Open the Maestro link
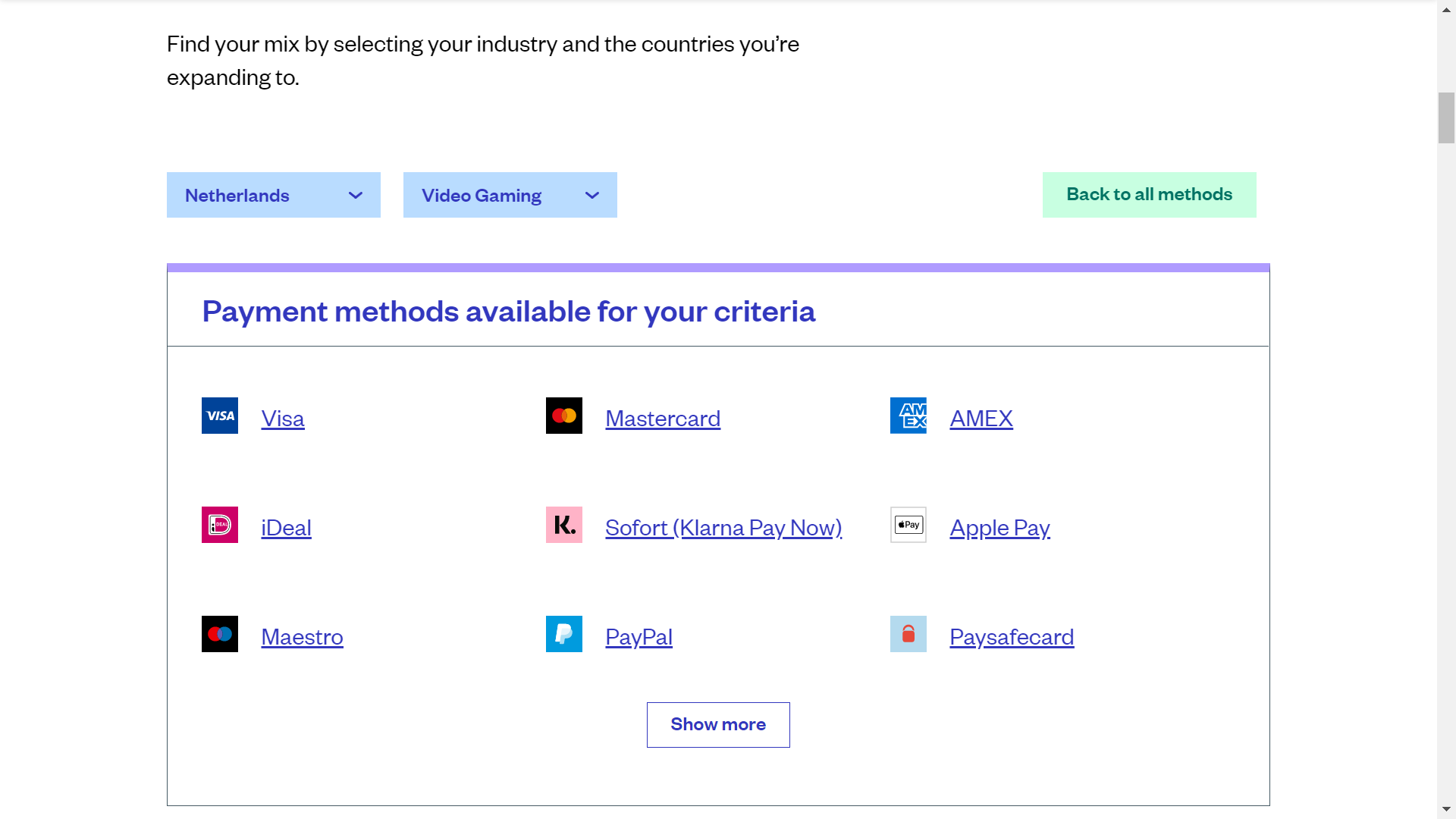The image size is (1456, 819). point(302,637)
